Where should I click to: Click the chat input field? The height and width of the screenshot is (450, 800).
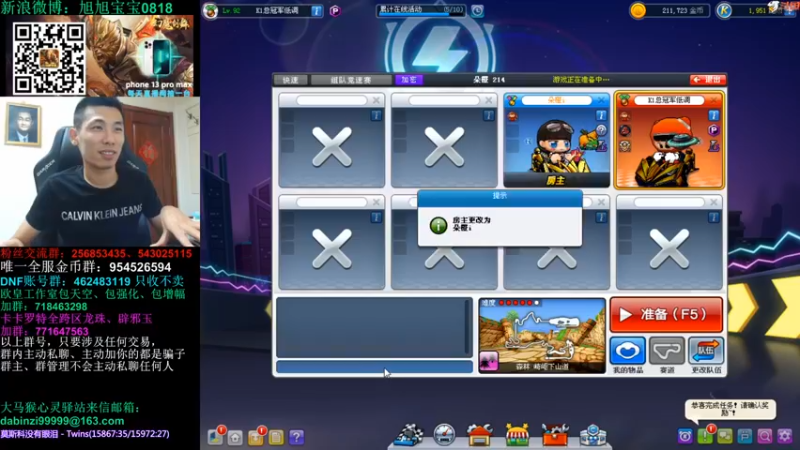(x=374, y=367)
